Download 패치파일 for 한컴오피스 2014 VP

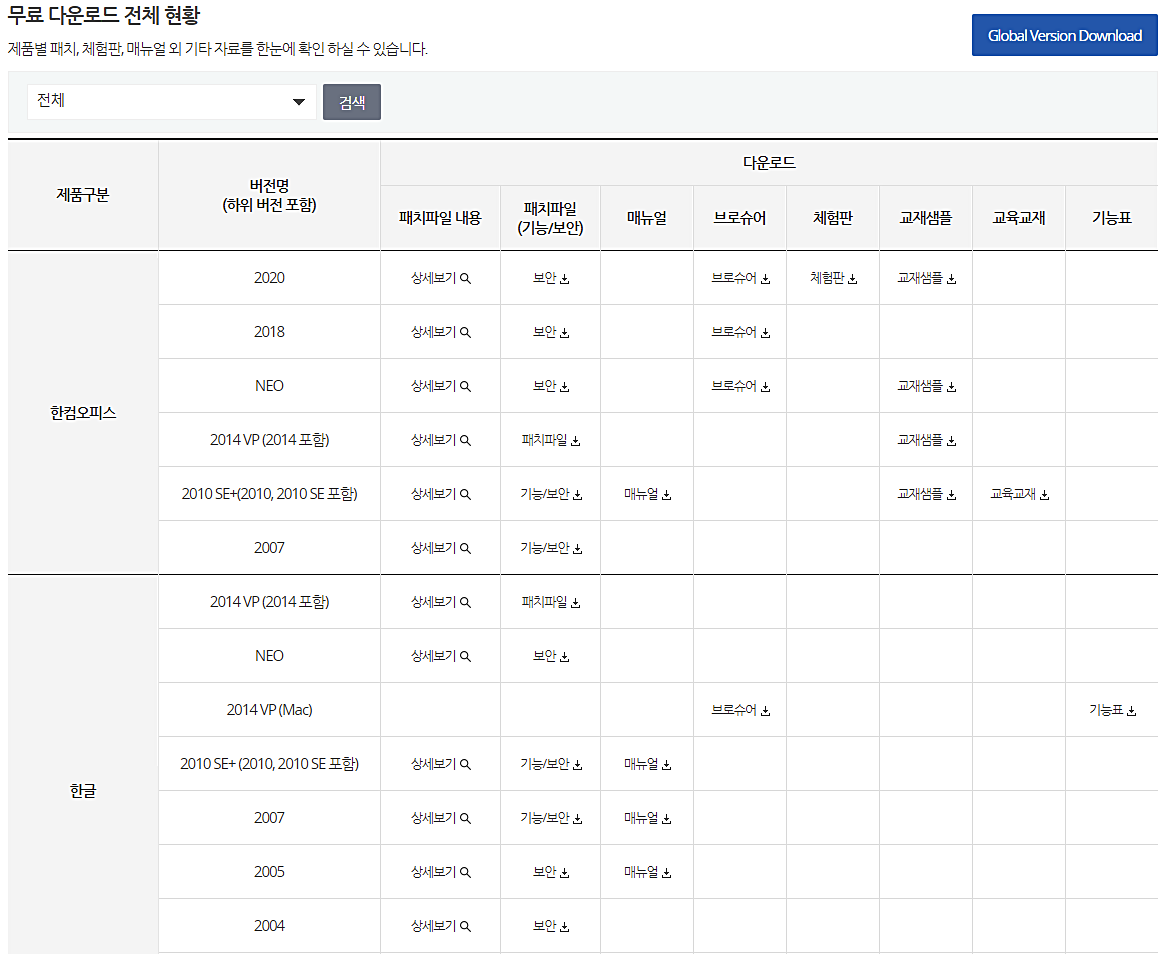point(551,440)
